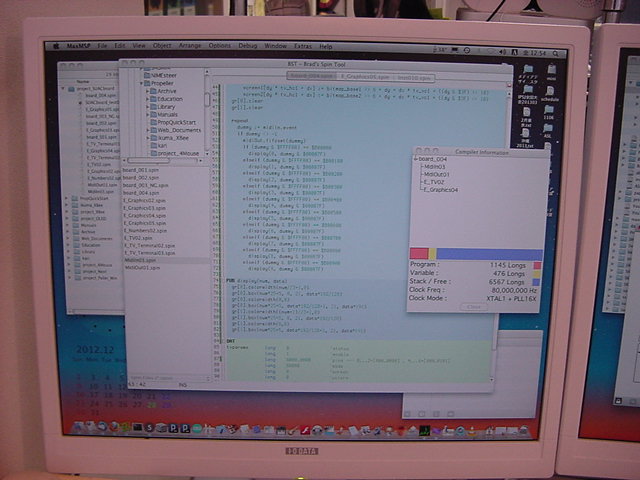Open the Debug menu
Image resolution: width=640 pixels, height=480 pixels.
pos(248,46)
